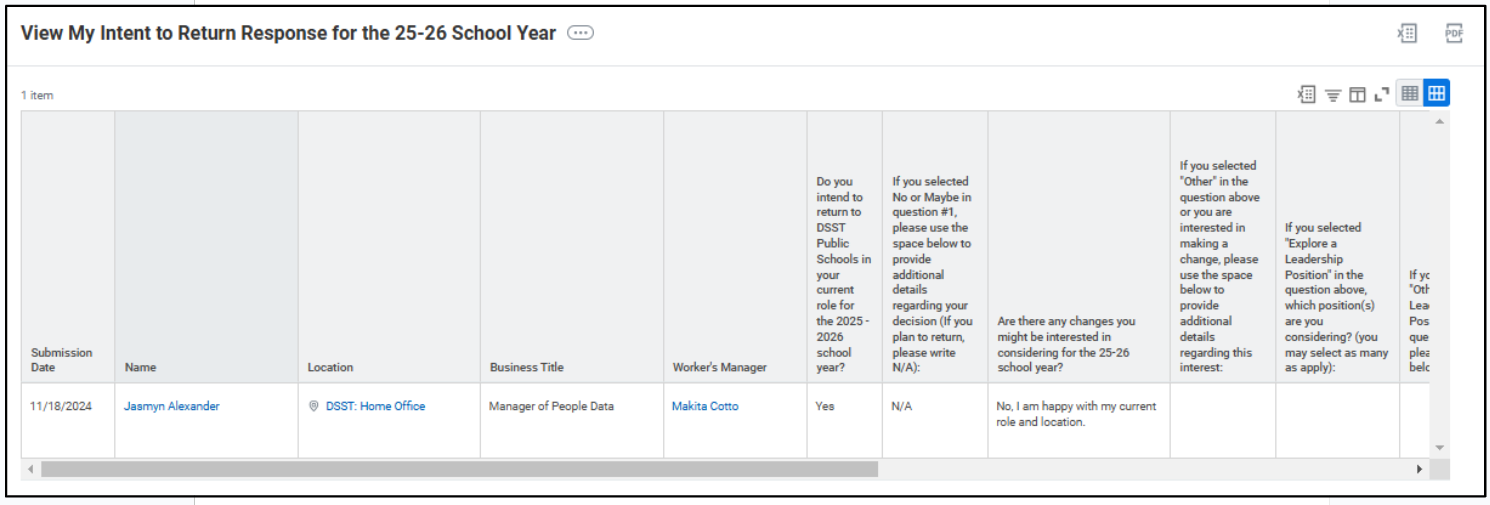Open the related actions ellipsis beside the title
The width and height of the screenshot is (1490, 505).
pyautogui.click(x=580, y=33)
